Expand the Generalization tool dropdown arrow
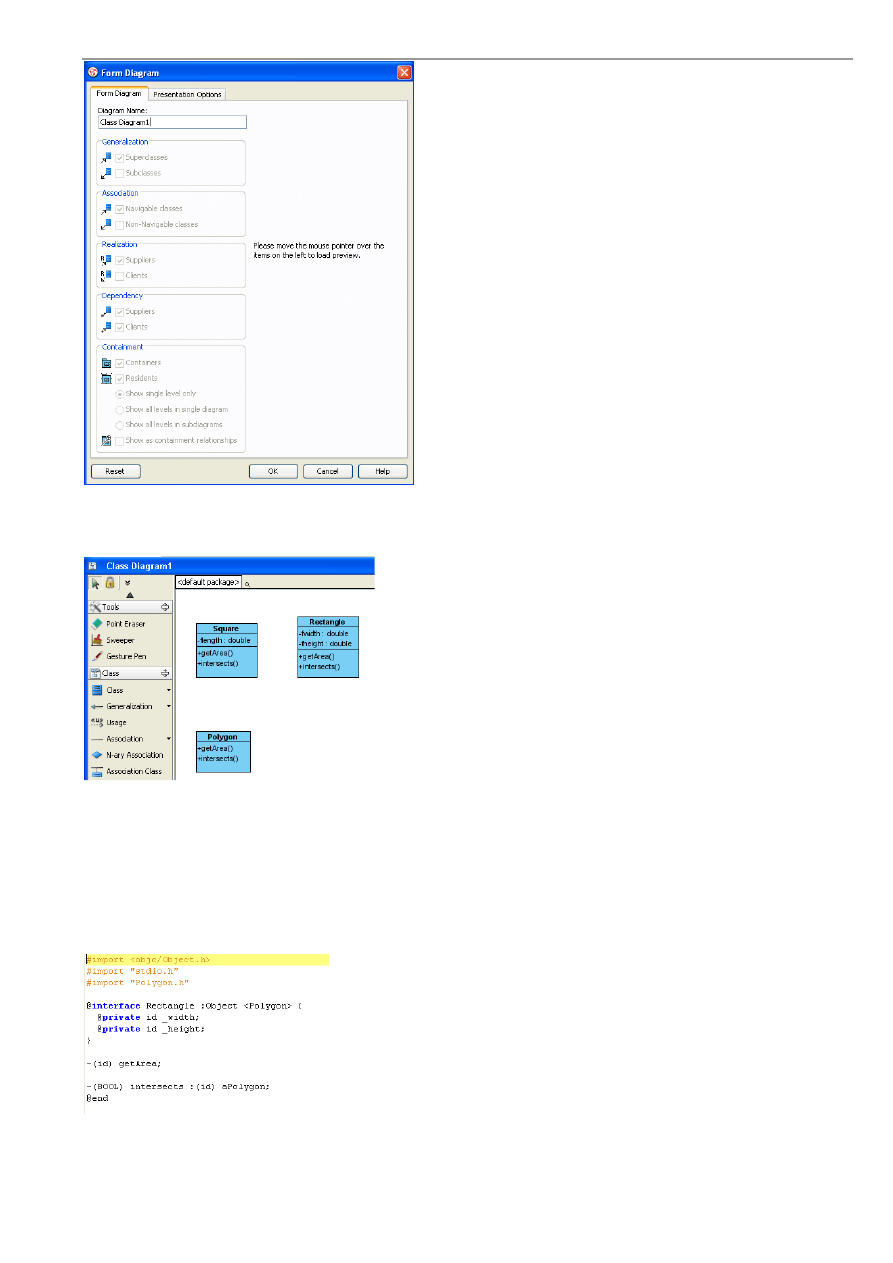 168,706
